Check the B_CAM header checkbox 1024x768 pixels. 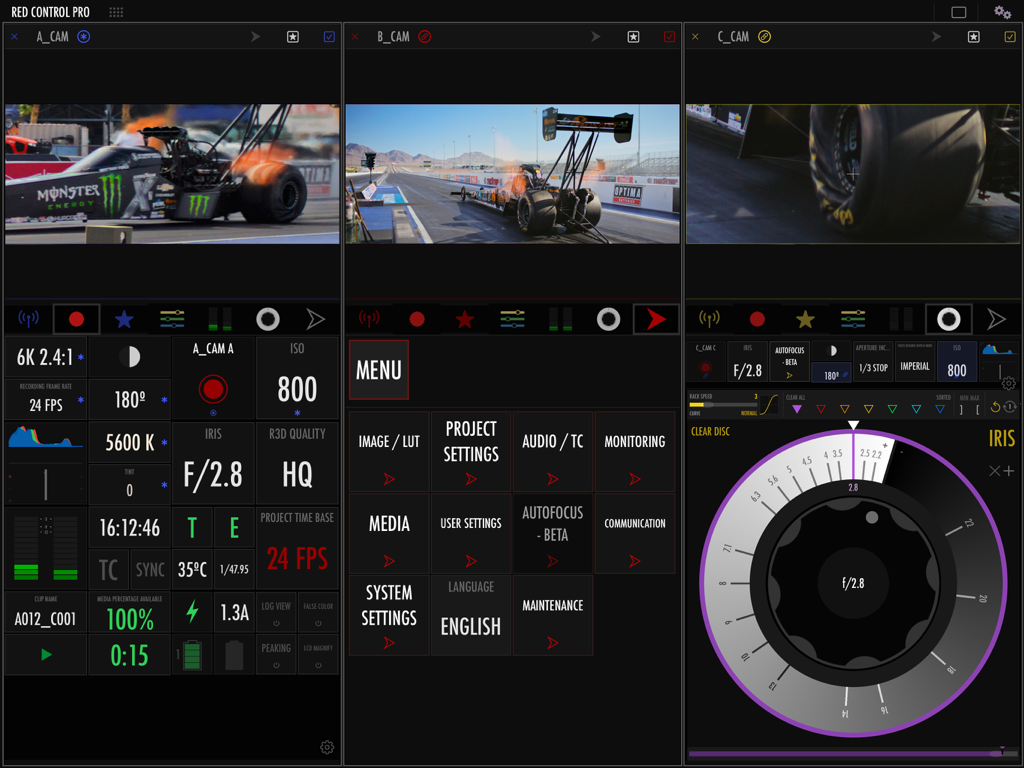(670, 36)
